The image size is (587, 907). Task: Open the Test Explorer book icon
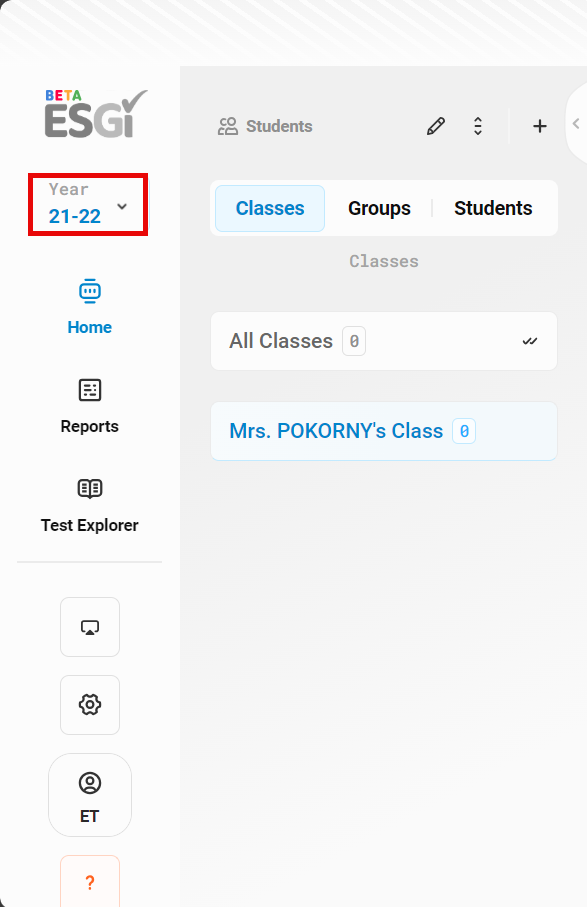point(90,489)
